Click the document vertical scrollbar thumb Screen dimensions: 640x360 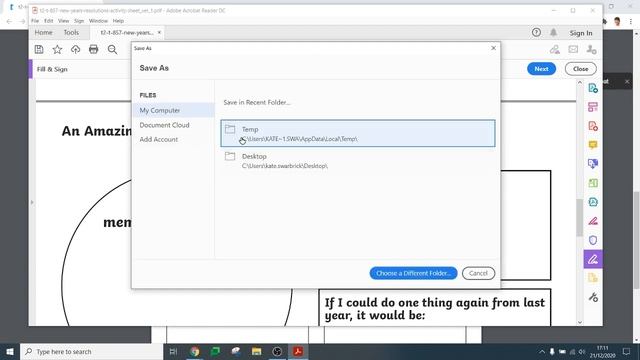(x=580, y=218)
